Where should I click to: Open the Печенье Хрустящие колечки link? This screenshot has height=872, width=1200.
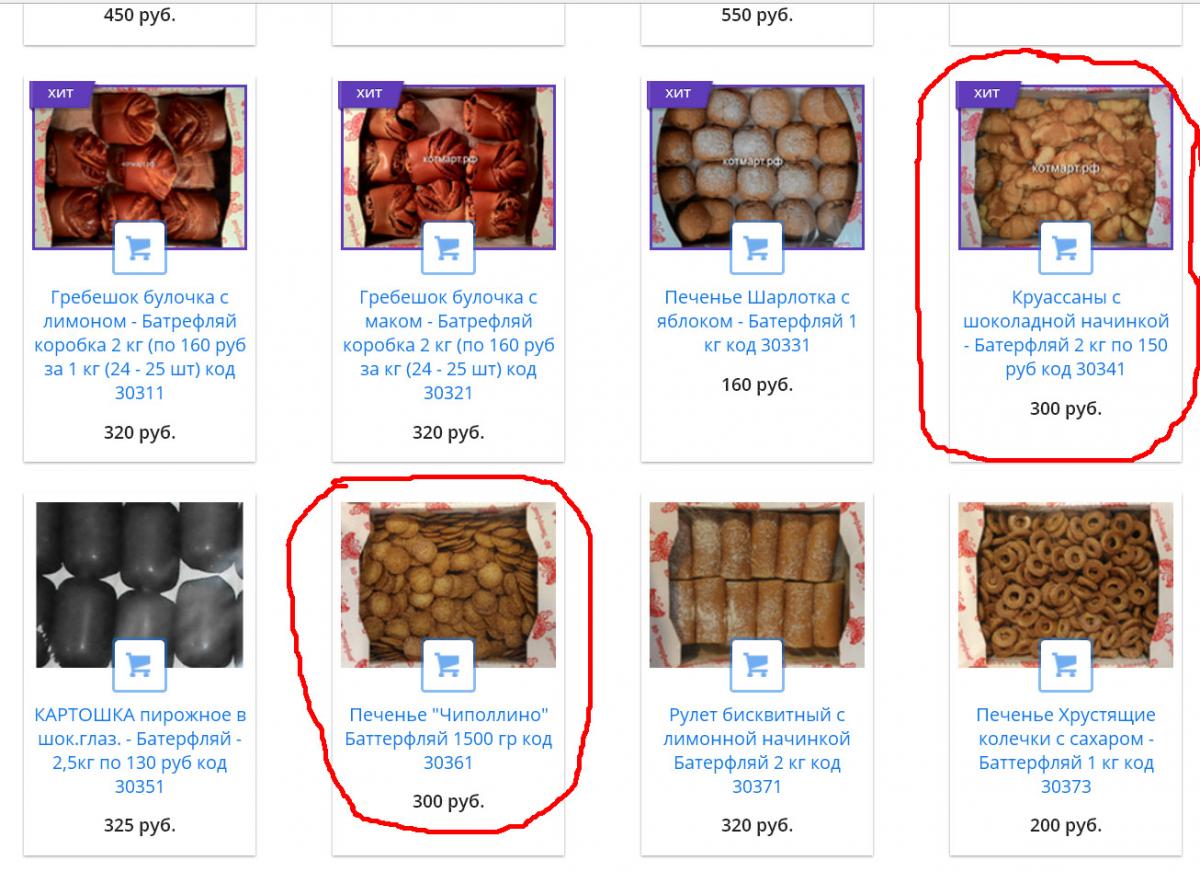(1065, 750)
